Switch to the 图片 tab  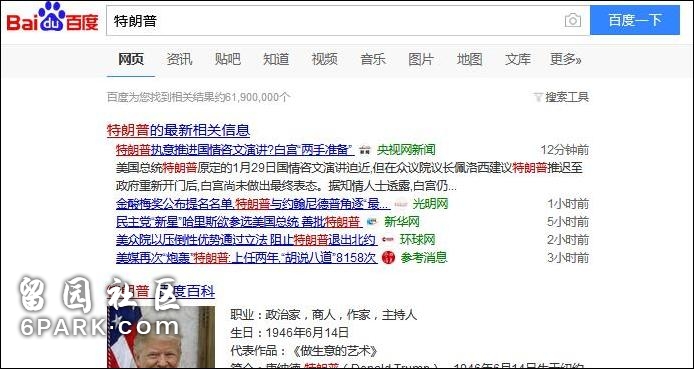click(421, 59)
